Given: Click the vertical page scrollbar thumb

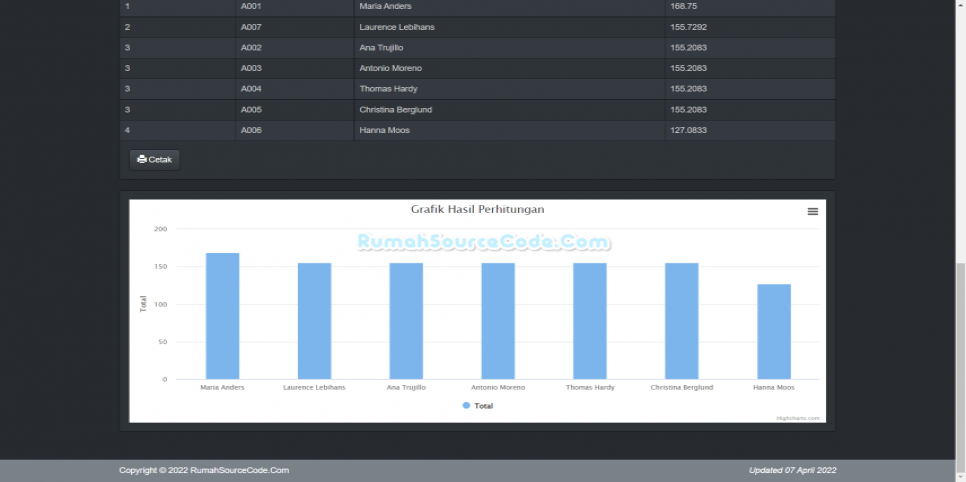Looking at the screenshot, I should click(960, 360).
